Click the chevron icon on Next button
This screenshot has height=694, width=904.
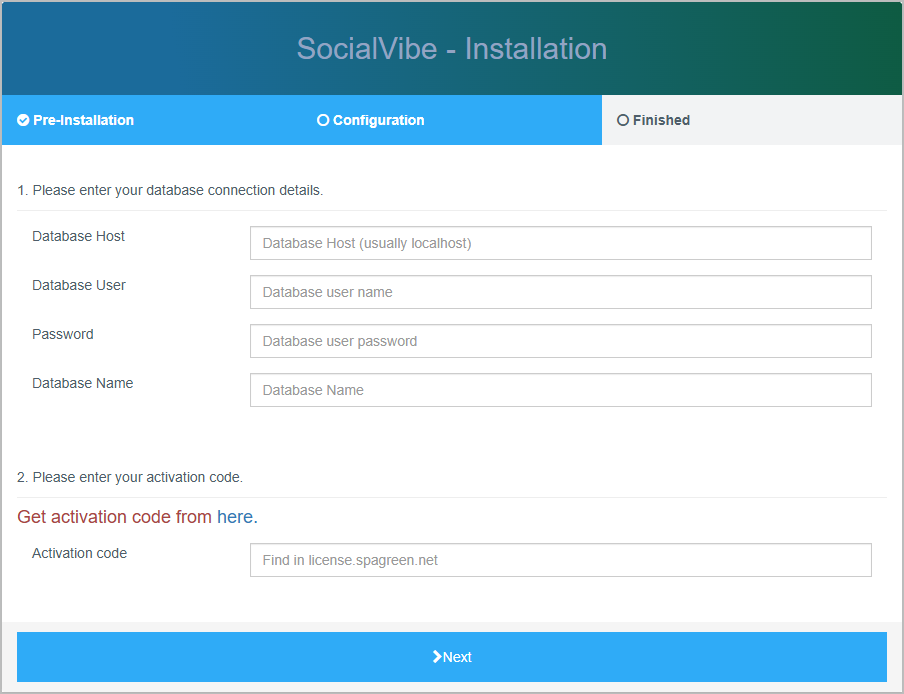click(437, 657)
